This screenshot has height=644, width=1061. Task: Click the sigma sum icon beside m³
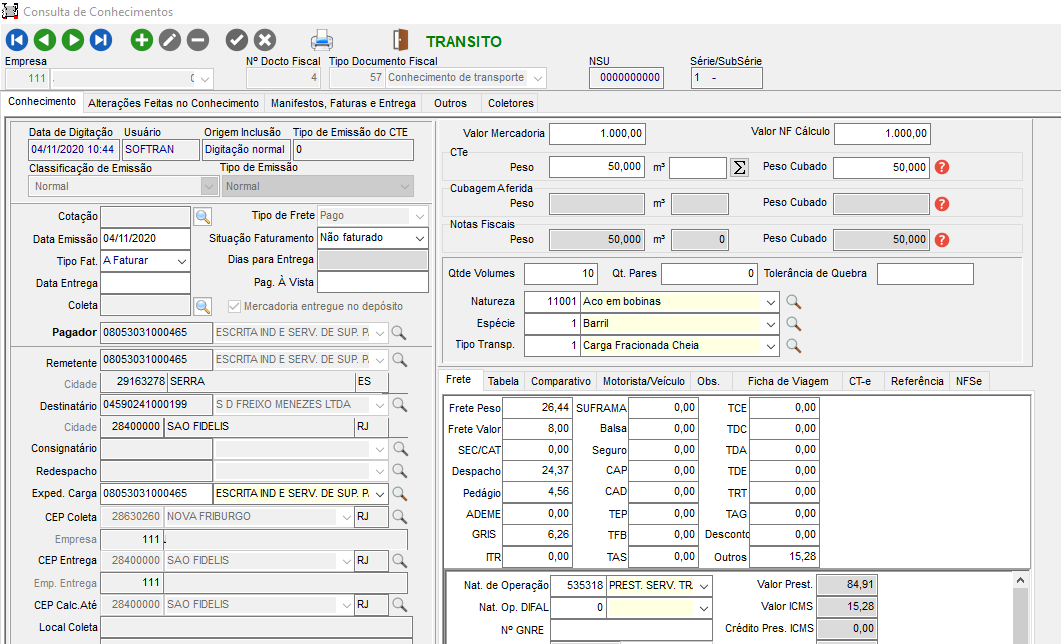coord(739,168)
